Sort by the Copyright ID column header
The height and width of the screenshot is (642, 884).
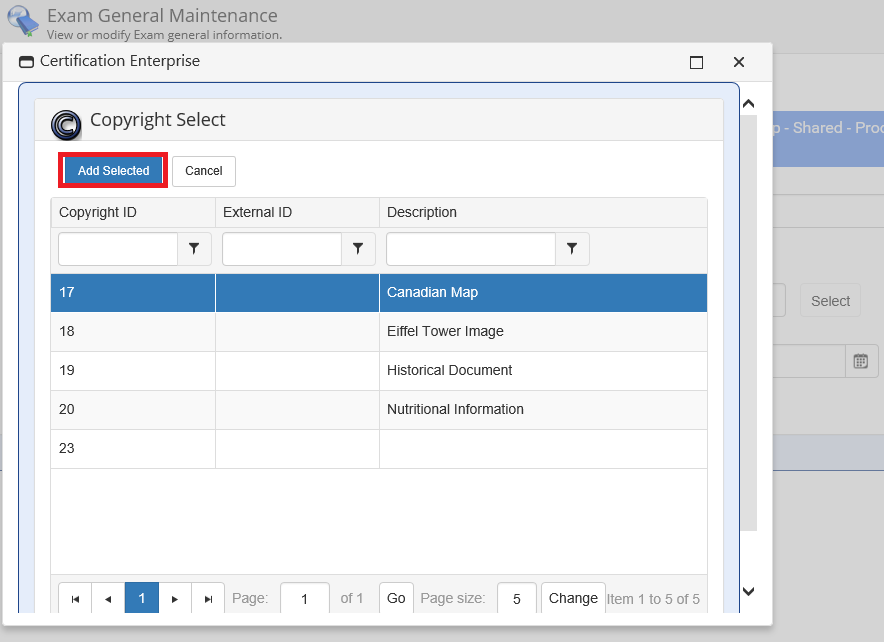tap(98, 212)
